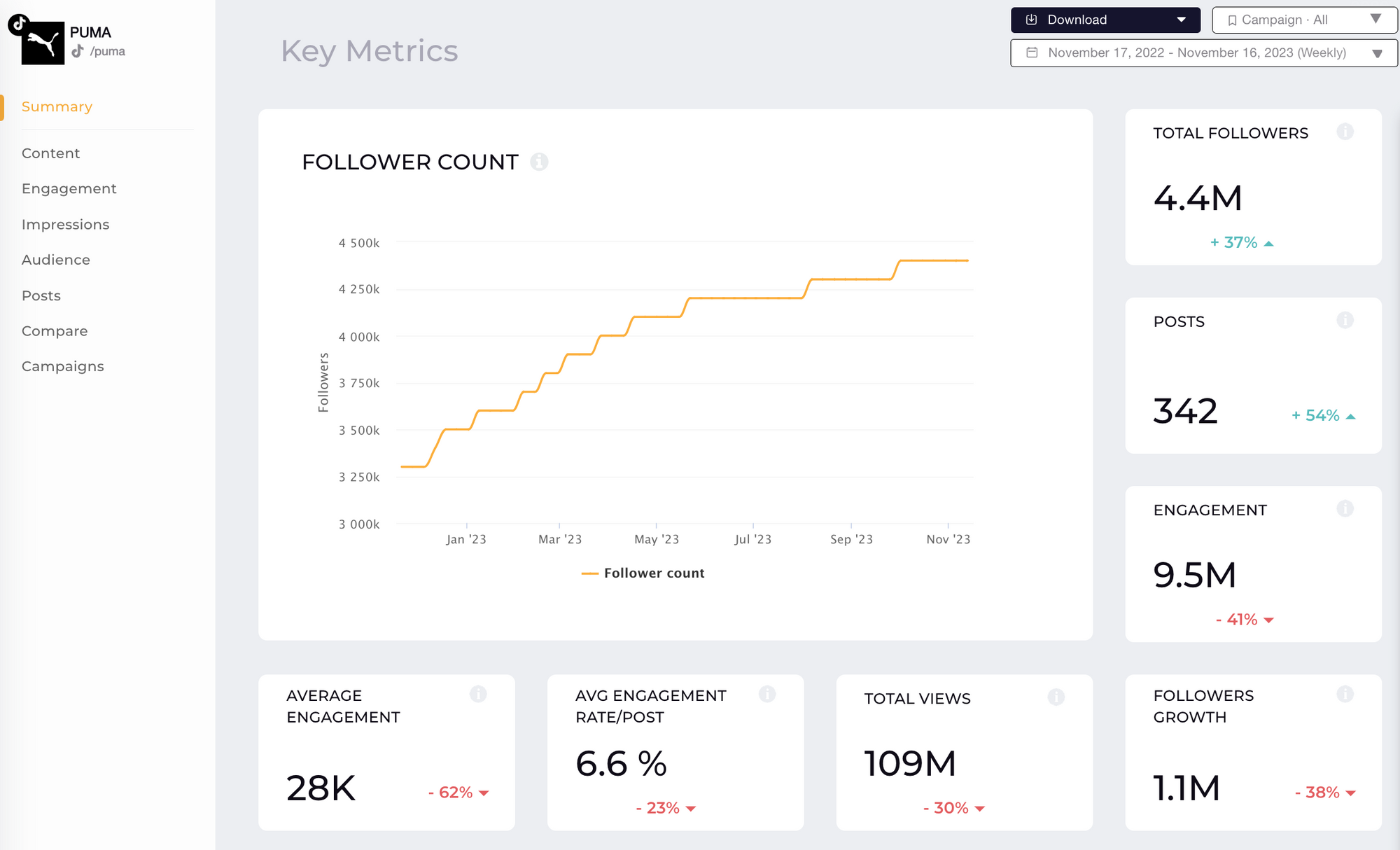Select the Engagement menu item
1400x850 pixels.
(x=69, y=188)
